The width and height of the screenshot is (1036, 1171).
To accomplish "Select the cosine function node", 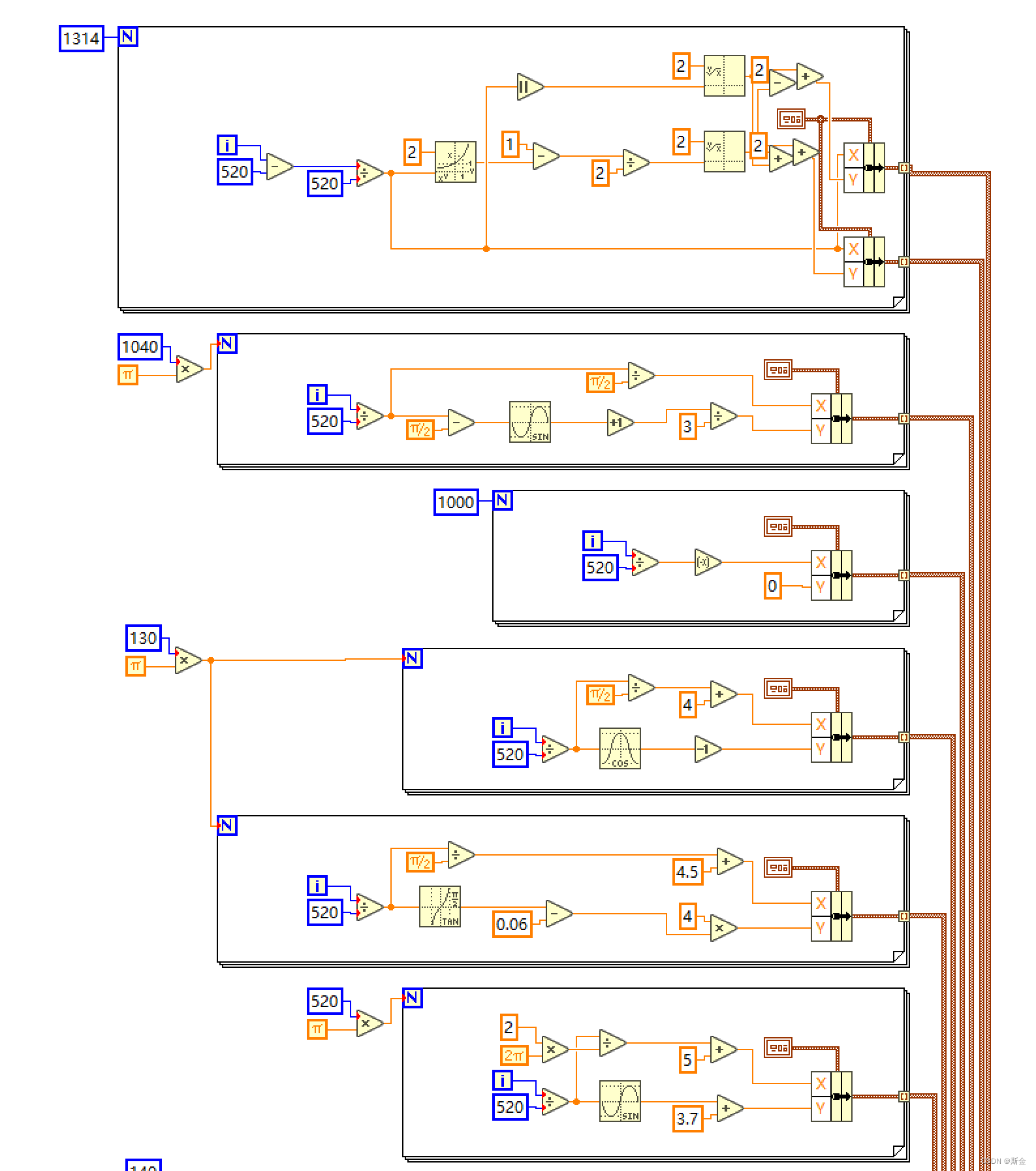I will coord(620,748).
